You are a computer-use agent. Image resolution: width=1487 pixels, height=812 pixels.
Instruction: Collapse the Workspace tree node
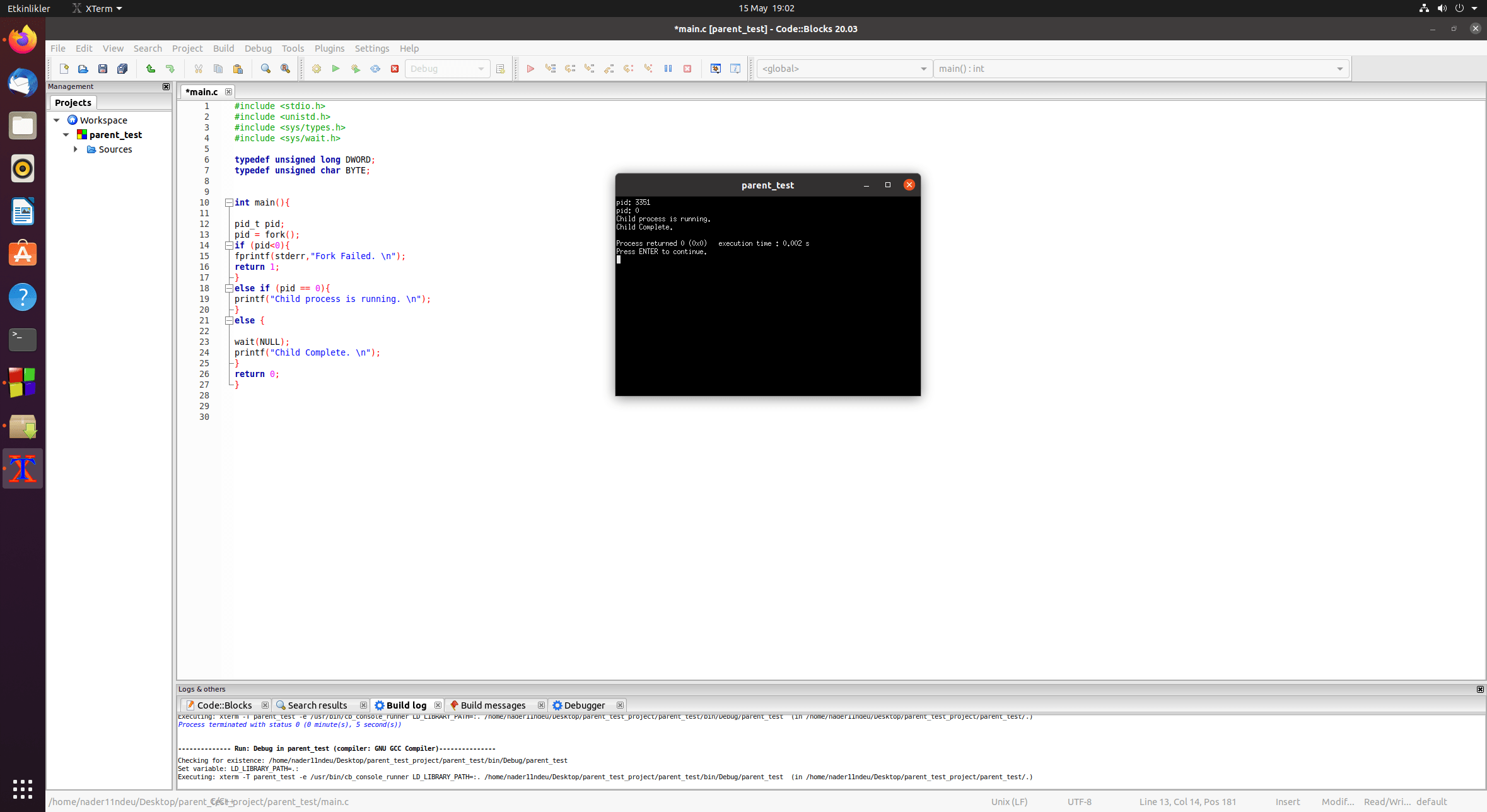pyautogui.click(x=57, y=120)
